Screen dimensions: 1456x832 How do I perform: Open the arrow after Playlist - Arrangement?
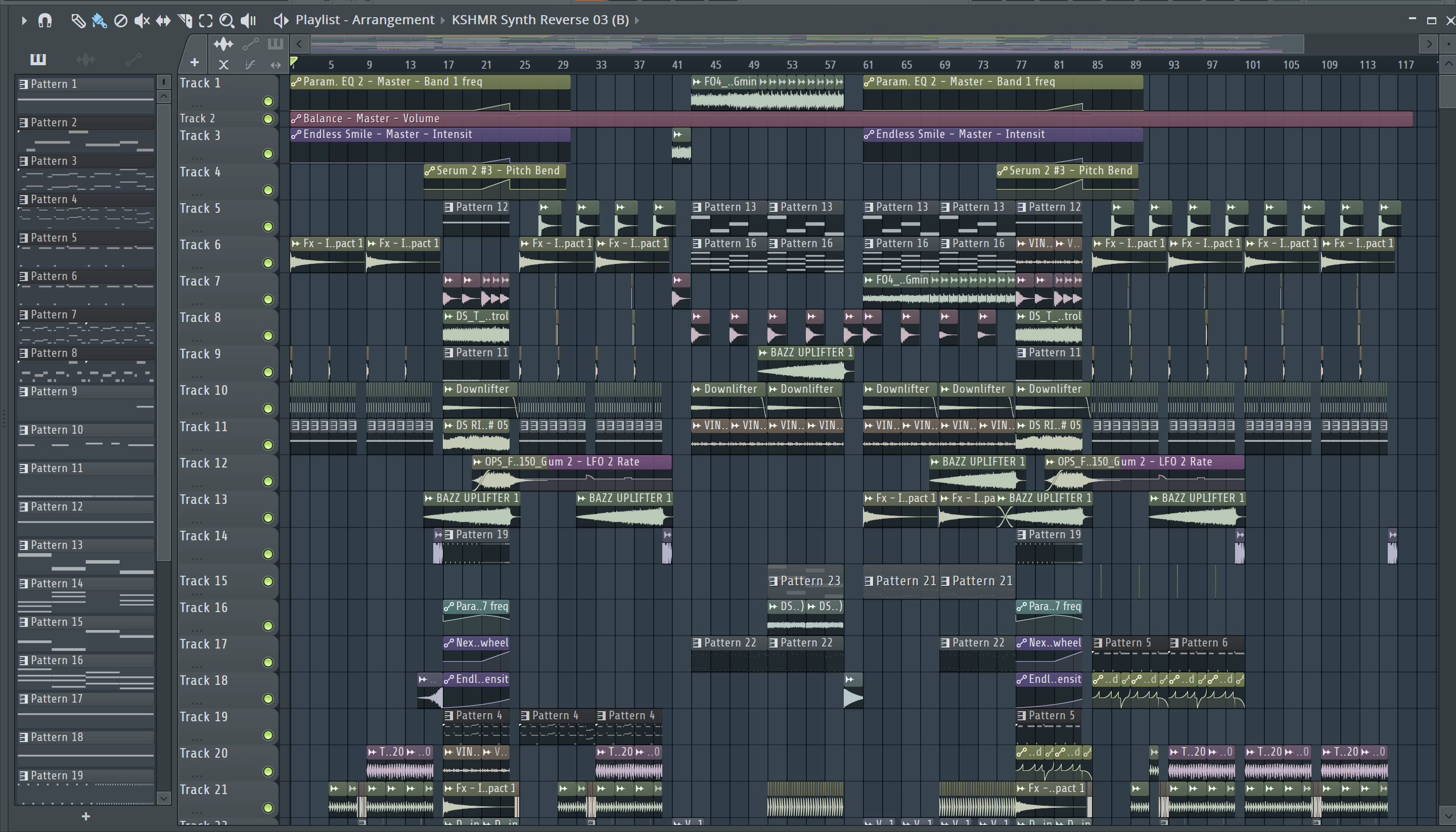(442, 21)
